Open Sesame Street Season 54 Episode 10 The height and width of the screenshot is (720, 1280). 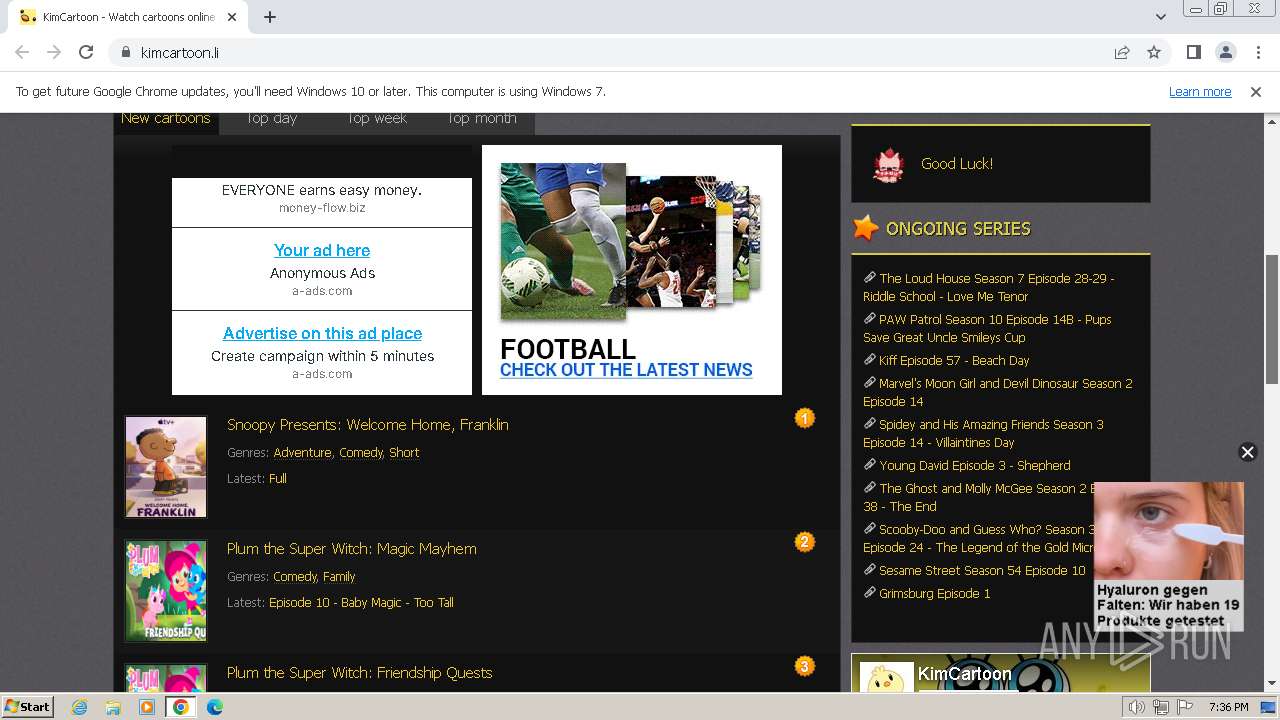click(x=982, y=571)
